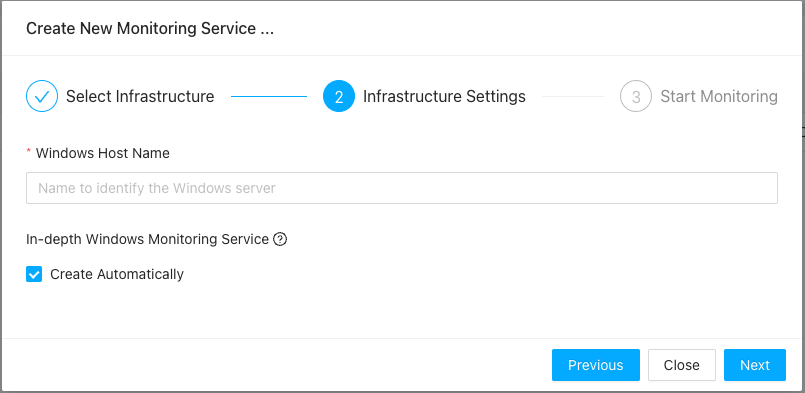
Task: Click the step 3 number circle
Action: click(x=636, y=96)
